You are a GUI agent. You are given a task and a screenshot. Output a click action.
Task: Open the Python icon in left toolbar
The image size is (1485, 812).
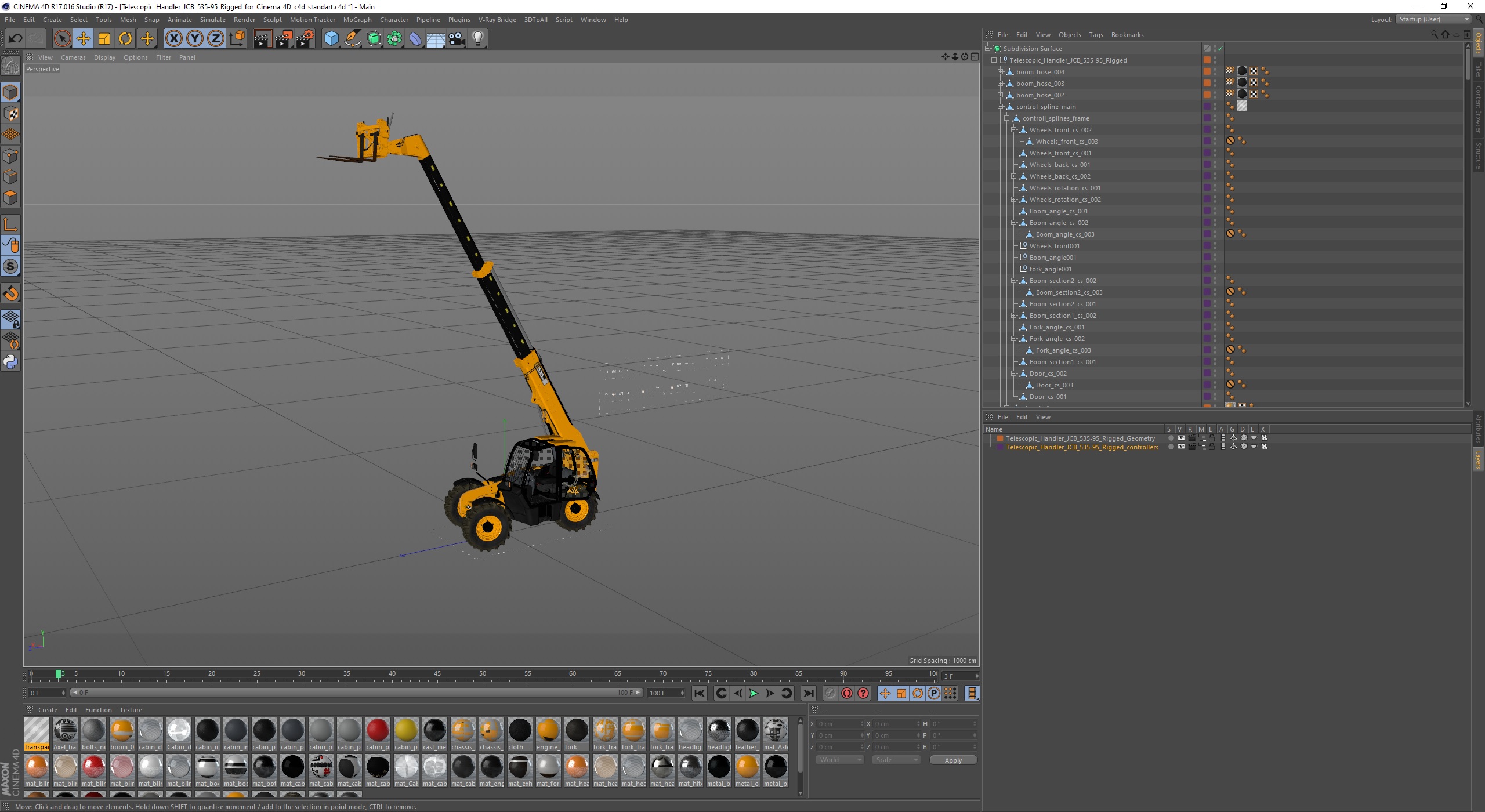10,362
